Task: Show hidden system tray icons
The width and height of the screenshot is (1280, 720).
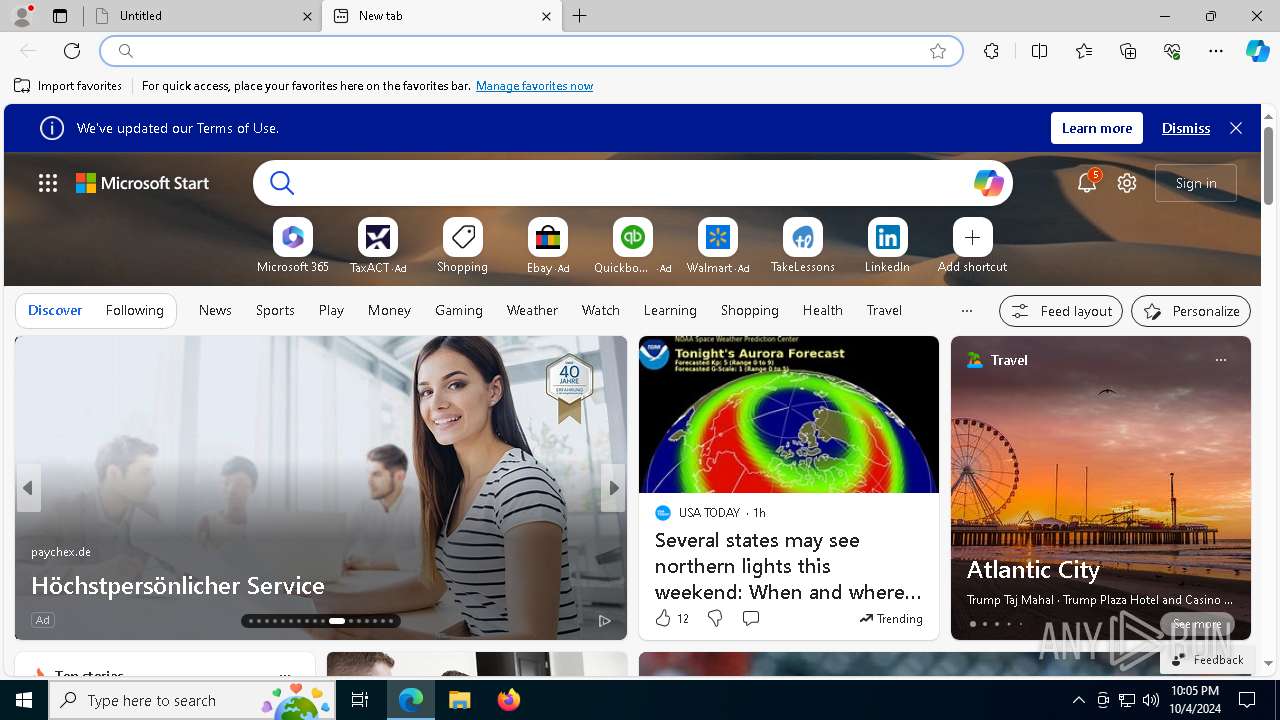Action: tap(1078, 700)
